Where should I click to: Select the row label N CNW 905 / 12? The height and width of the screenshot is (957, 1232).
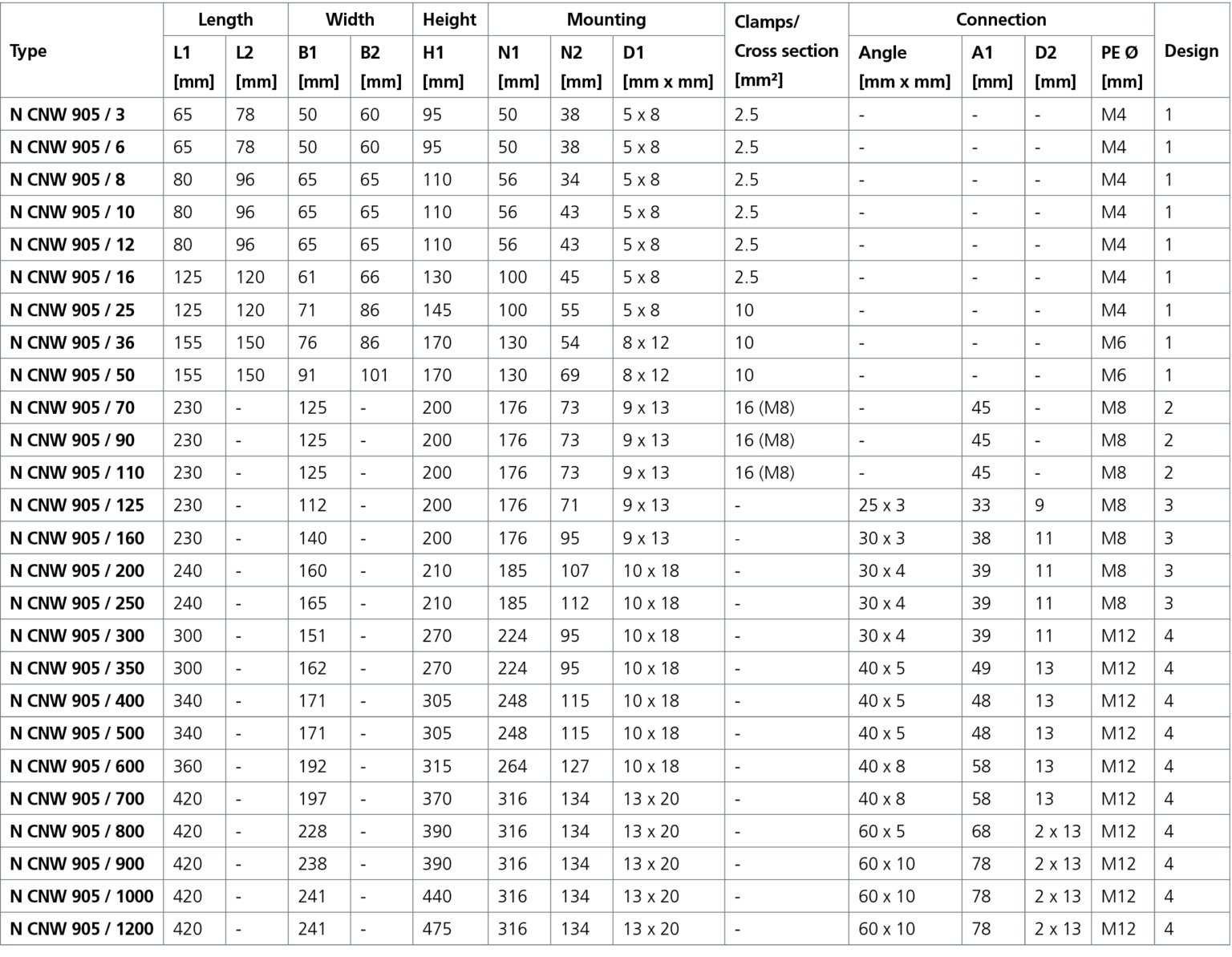[x=72, y=245]
